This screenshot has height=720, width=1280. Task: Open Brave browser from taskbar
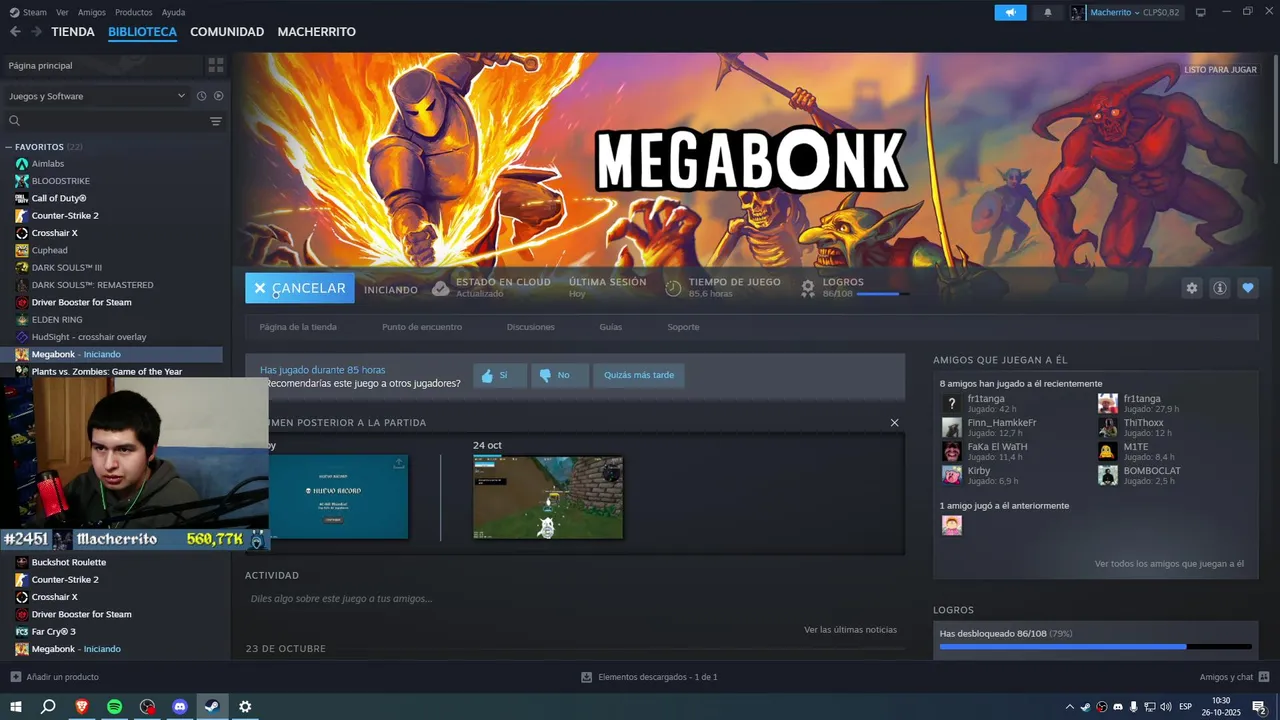pos(81,706)
